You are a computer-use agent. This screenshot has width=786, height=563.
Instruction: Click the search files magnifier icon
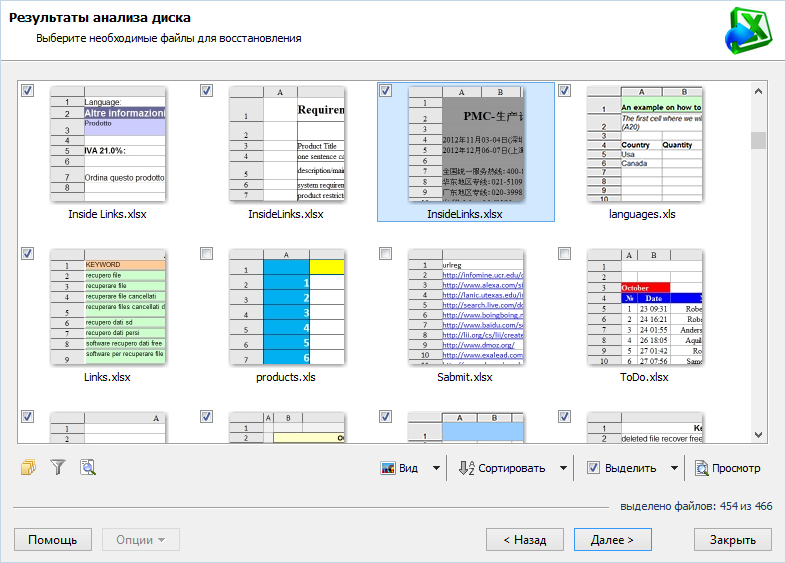88,467
